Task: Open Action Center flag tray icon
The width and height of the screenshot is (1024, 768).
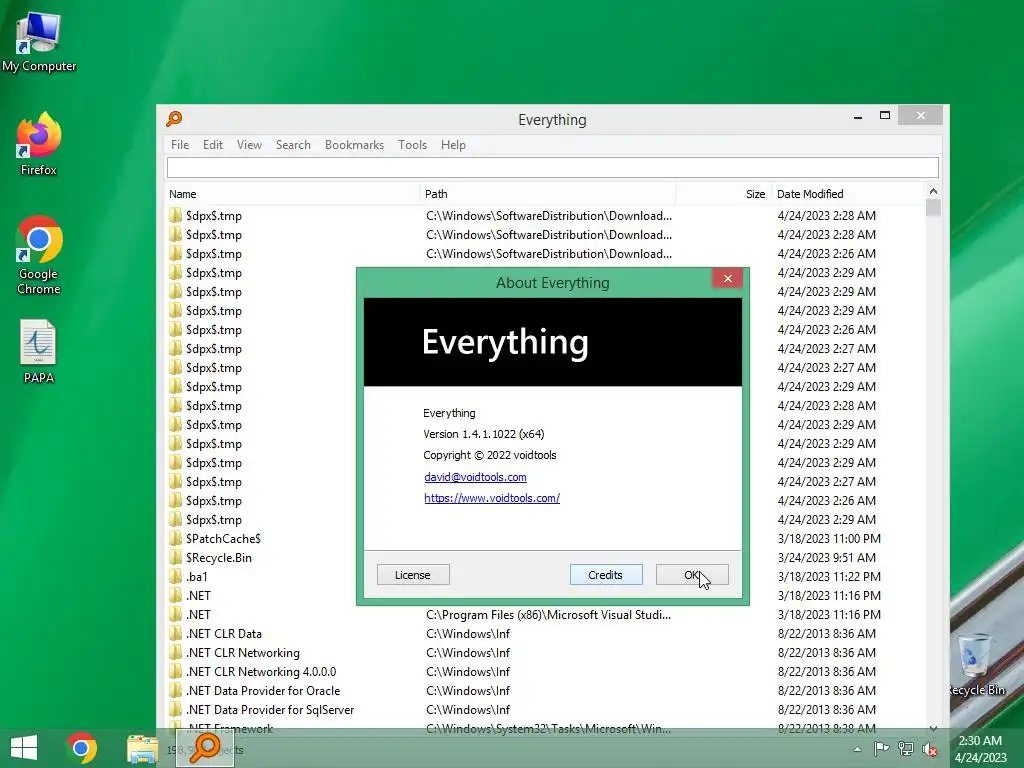Action: (882, 749)
